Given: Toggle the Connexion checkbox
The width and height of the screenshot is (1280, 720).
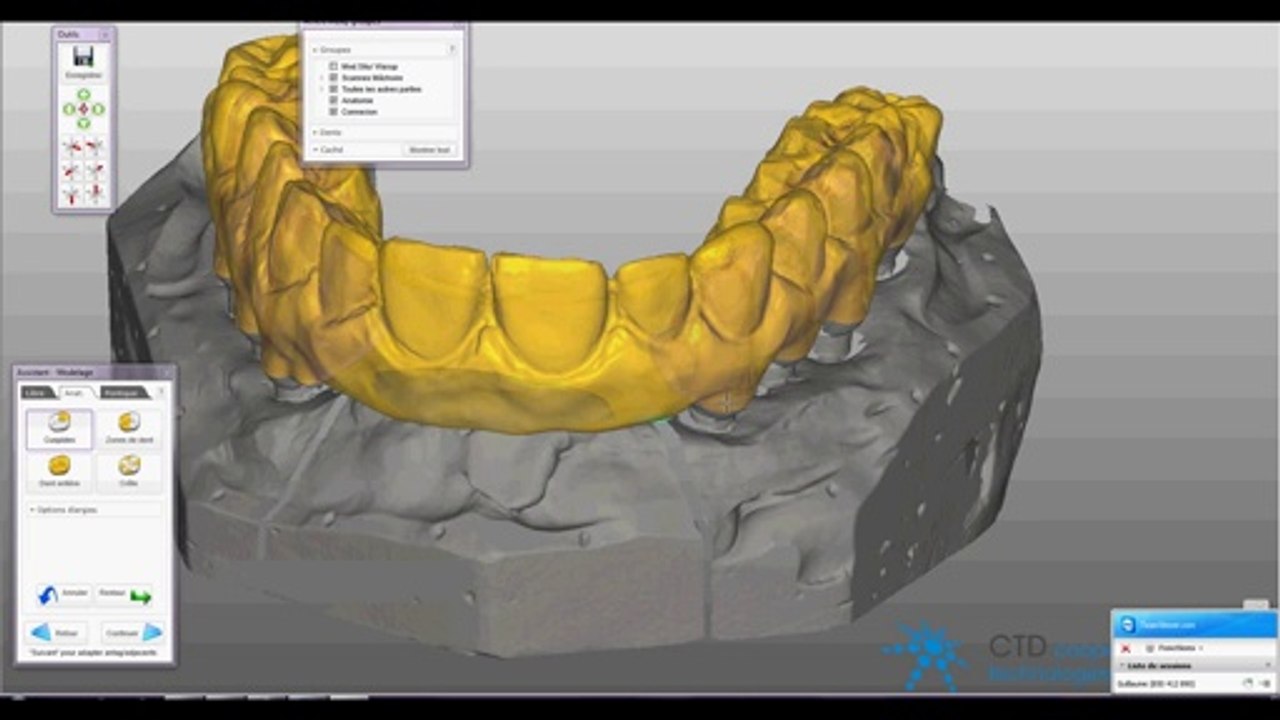Looking at the screenshot, I should click(x=333, y=112).
